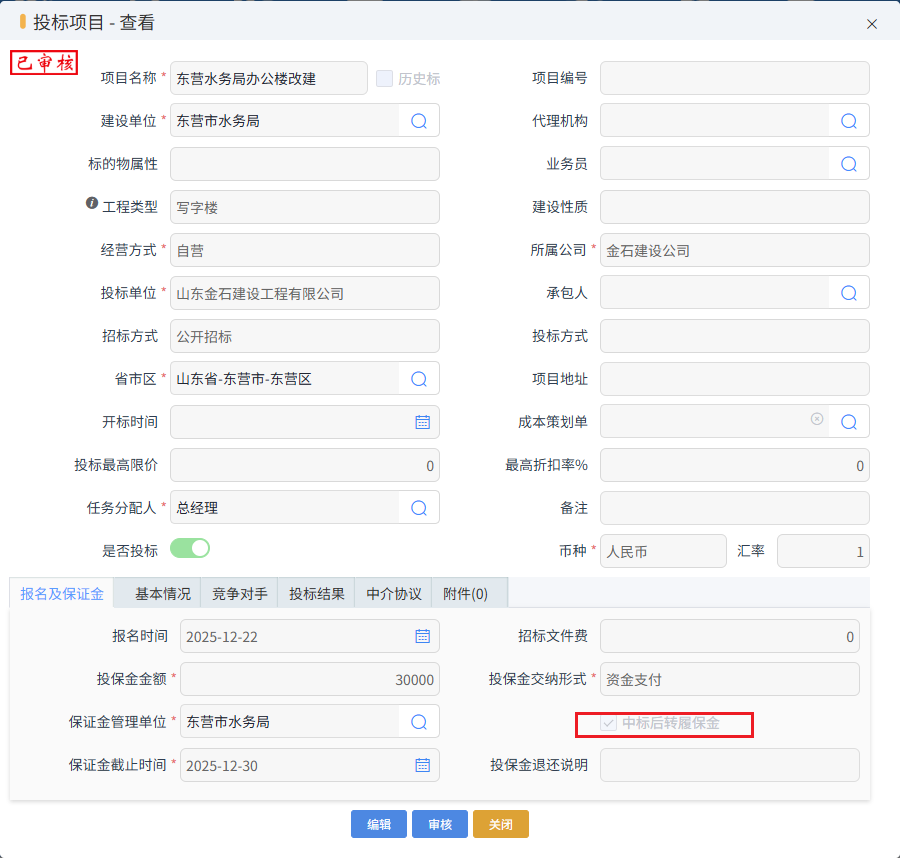The height and width of the screenshot is (858, 900).
Task: Click the 投保金退还说明 field
Action: click(730, 765)
